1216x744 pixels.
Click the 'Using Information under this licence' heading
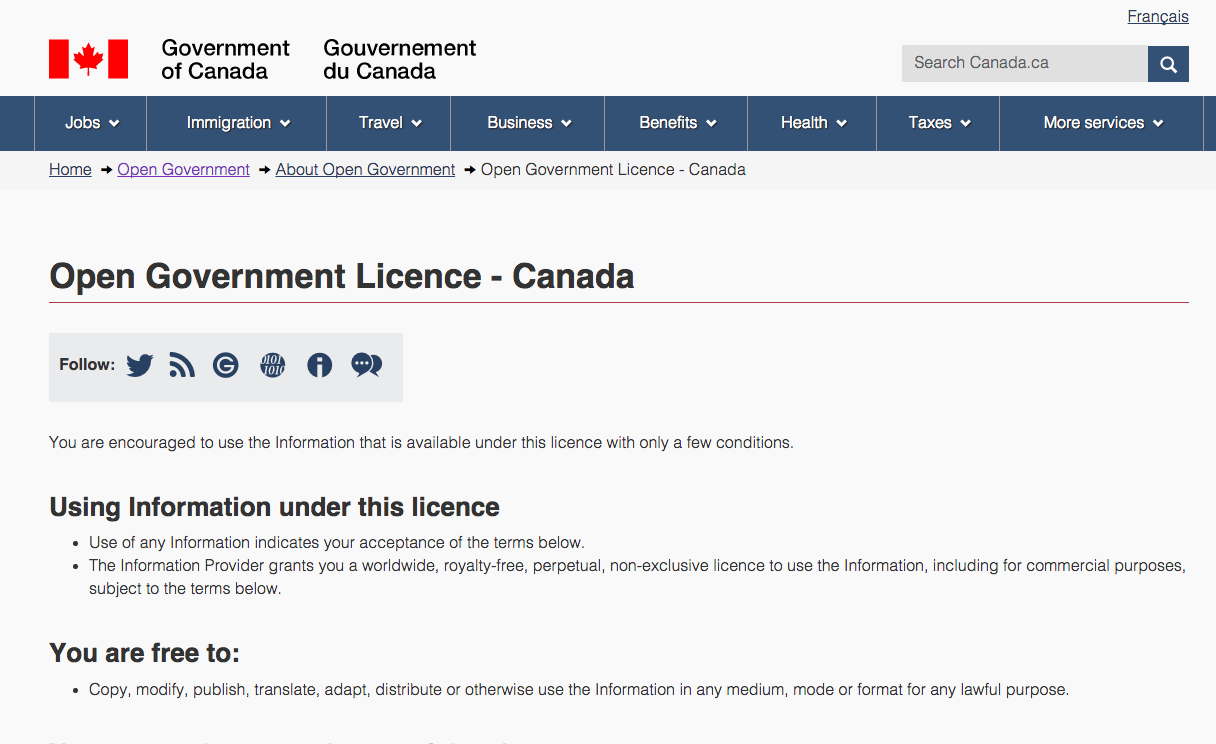coord(274,507)
